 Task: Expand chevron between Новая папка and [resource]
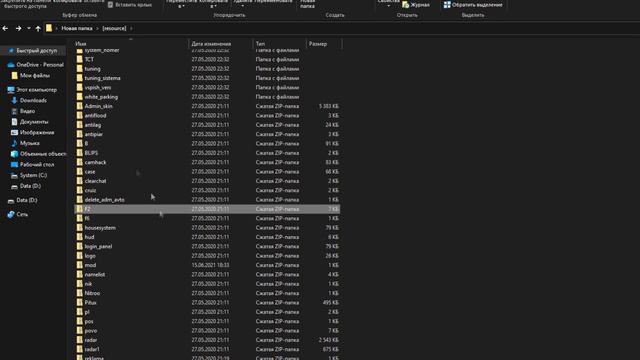pyautogui.click(x=97, y=29)
